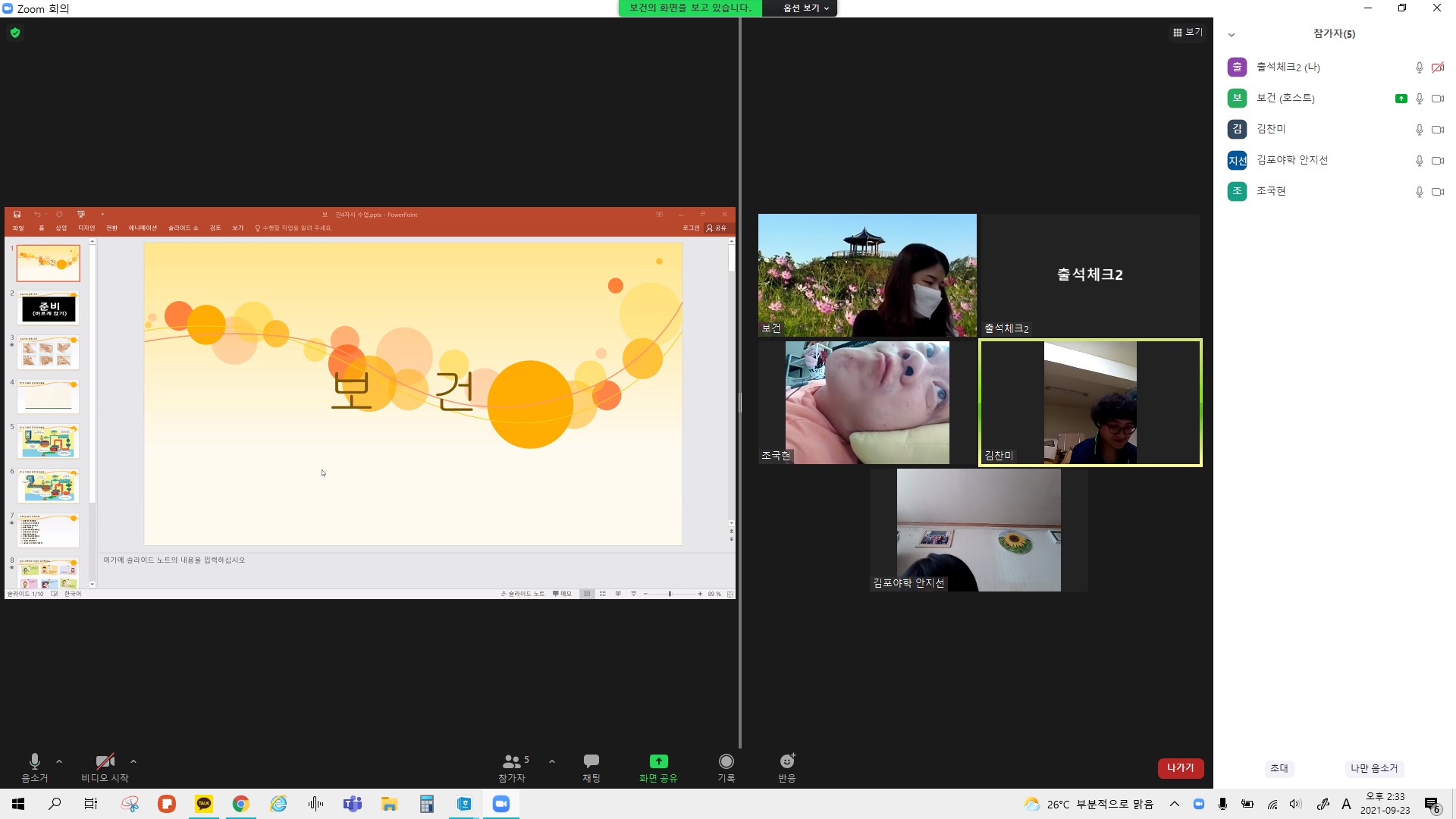The image size is (1456, 819).
Task: Open KakaoTalk from the taskbar
Action: [x=204, y=804]
